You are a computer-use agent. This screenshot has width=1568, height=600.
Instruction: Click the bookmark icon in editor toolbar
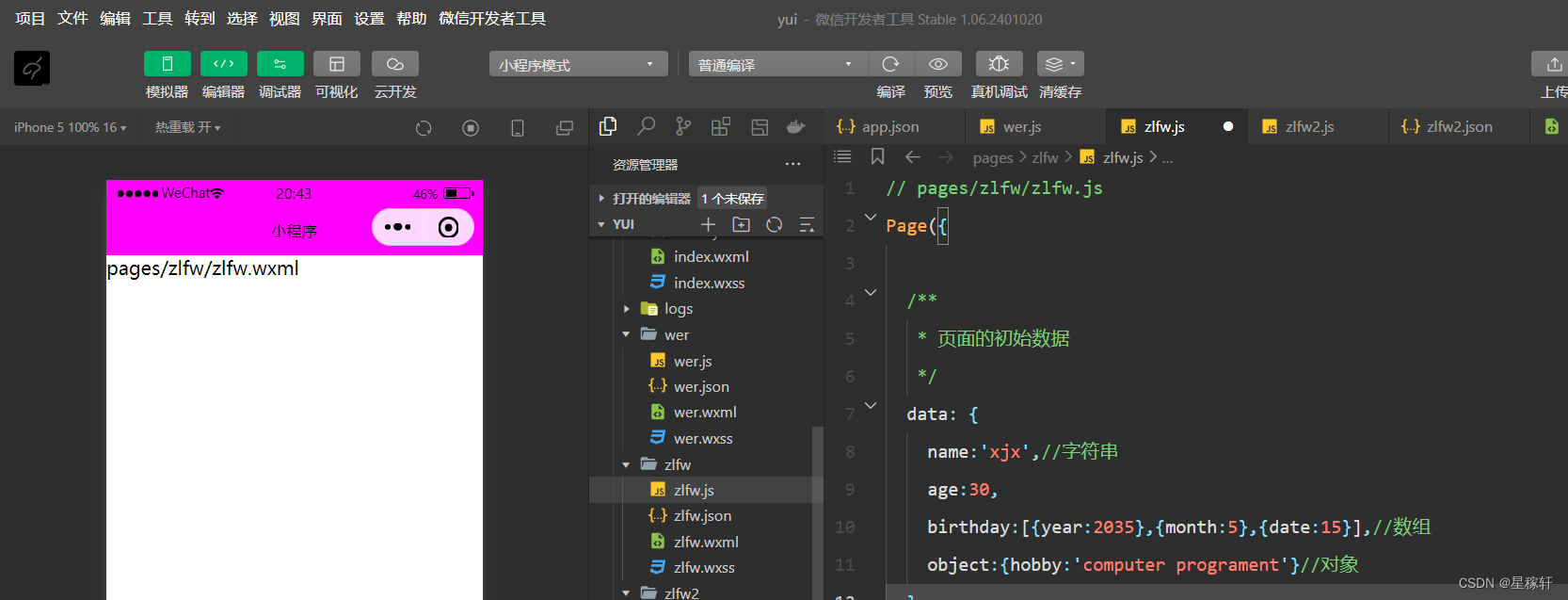877,157
